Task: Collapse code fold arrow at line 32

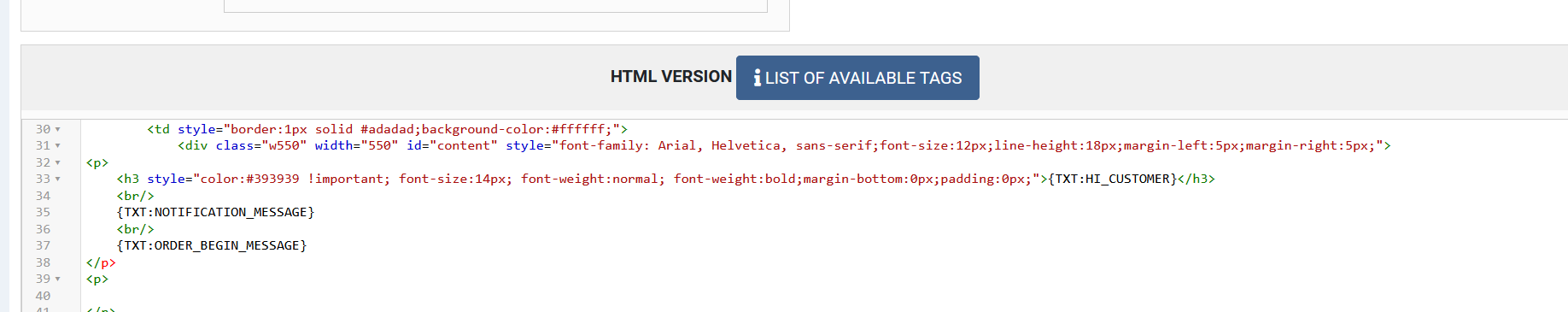Action: pos(58,162)
